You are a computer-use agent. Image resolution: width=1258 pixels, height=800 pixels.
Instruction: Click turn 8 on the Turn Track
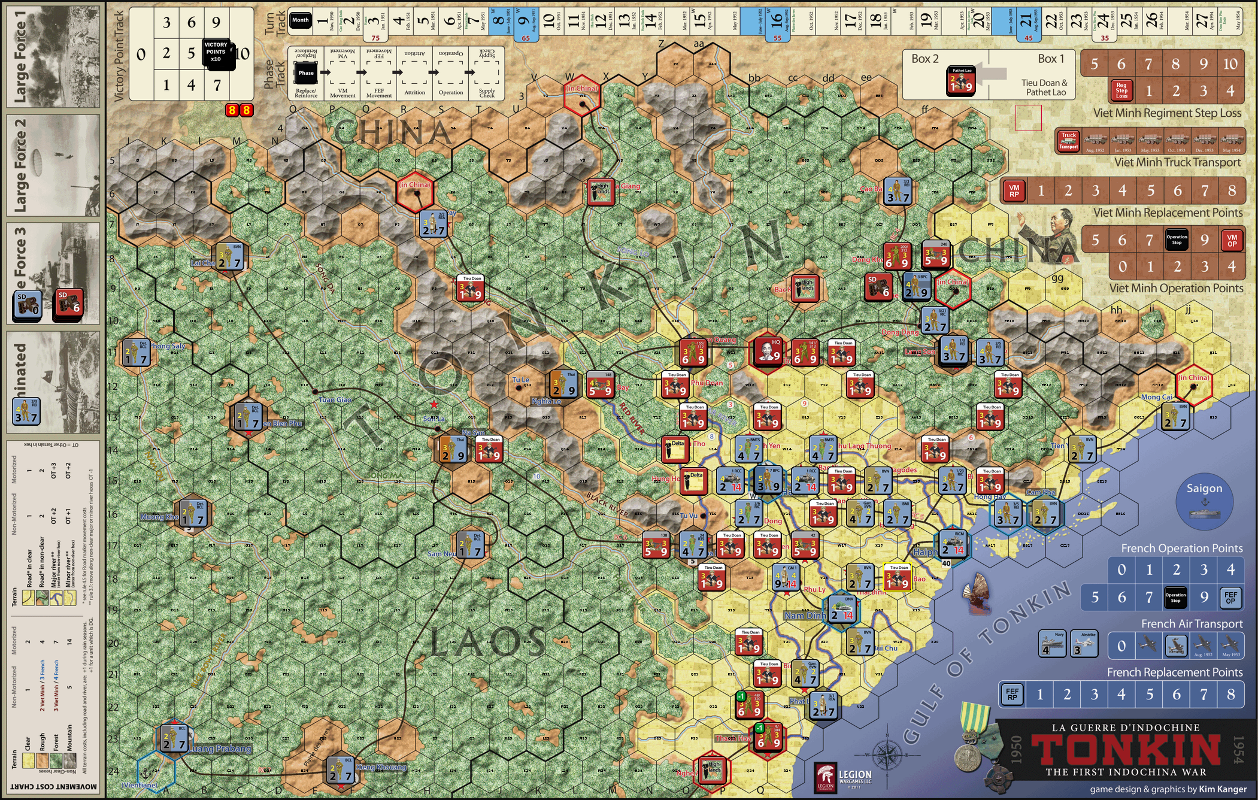pyautogui.click(x=499, y=19)
